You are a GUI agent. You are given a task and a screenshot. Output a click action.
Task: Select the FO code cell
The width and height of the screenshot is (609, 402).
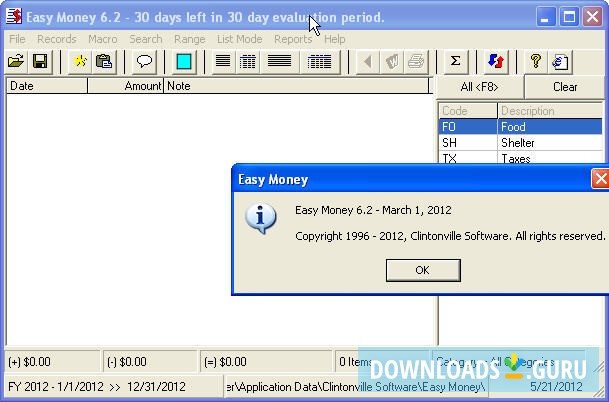click(x=468, y=127)
